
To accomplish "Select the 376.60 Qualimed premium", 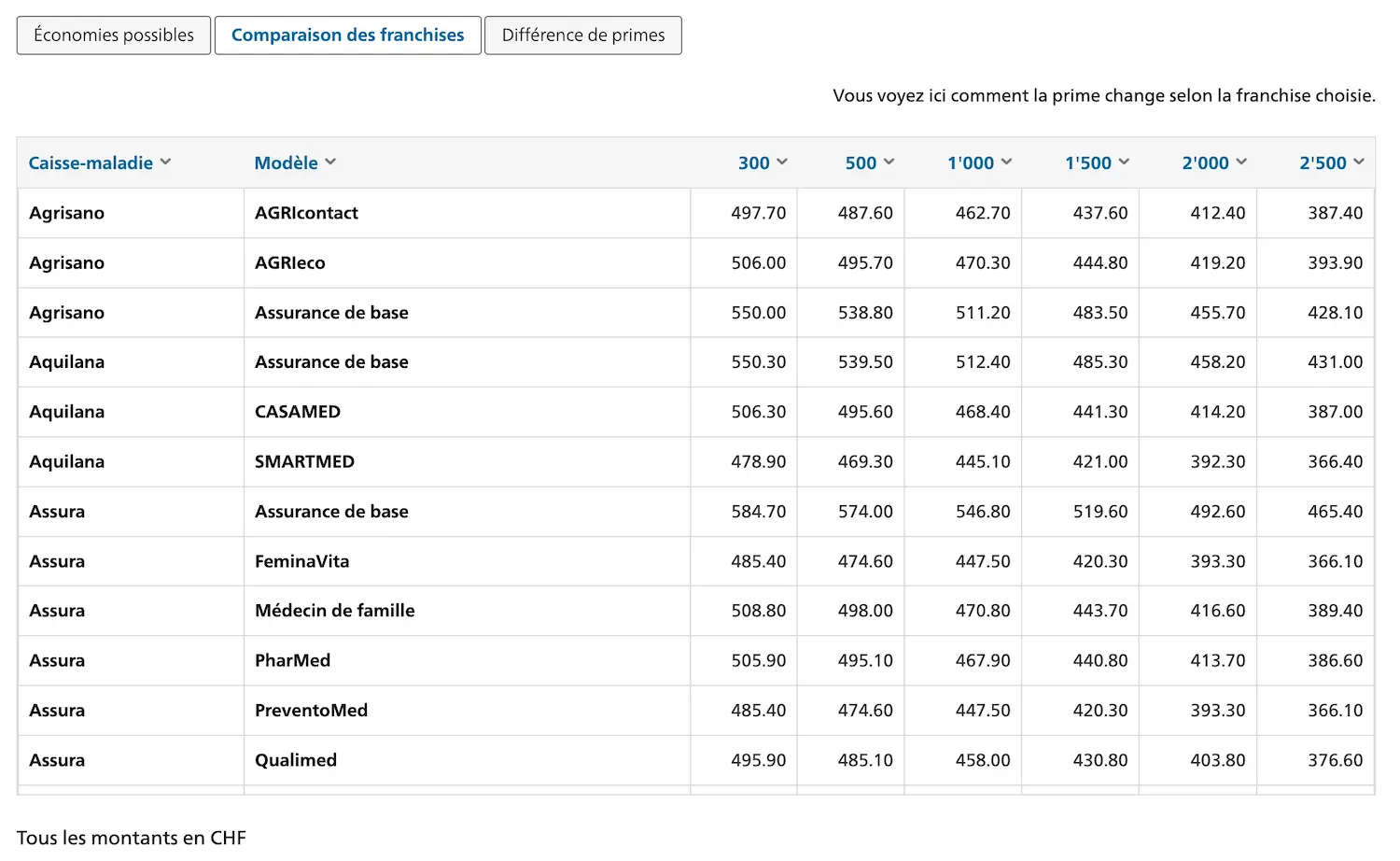I will [x=1336, y=760].
